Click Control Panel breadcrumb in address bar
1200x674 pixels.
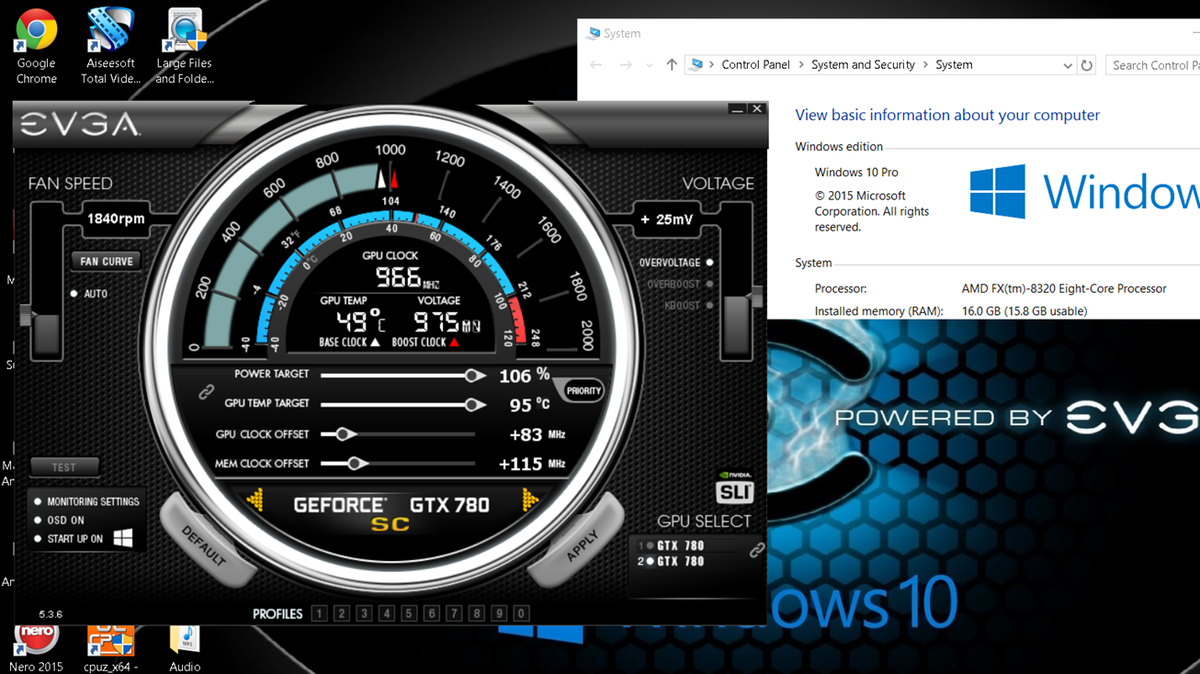(755, 65)
